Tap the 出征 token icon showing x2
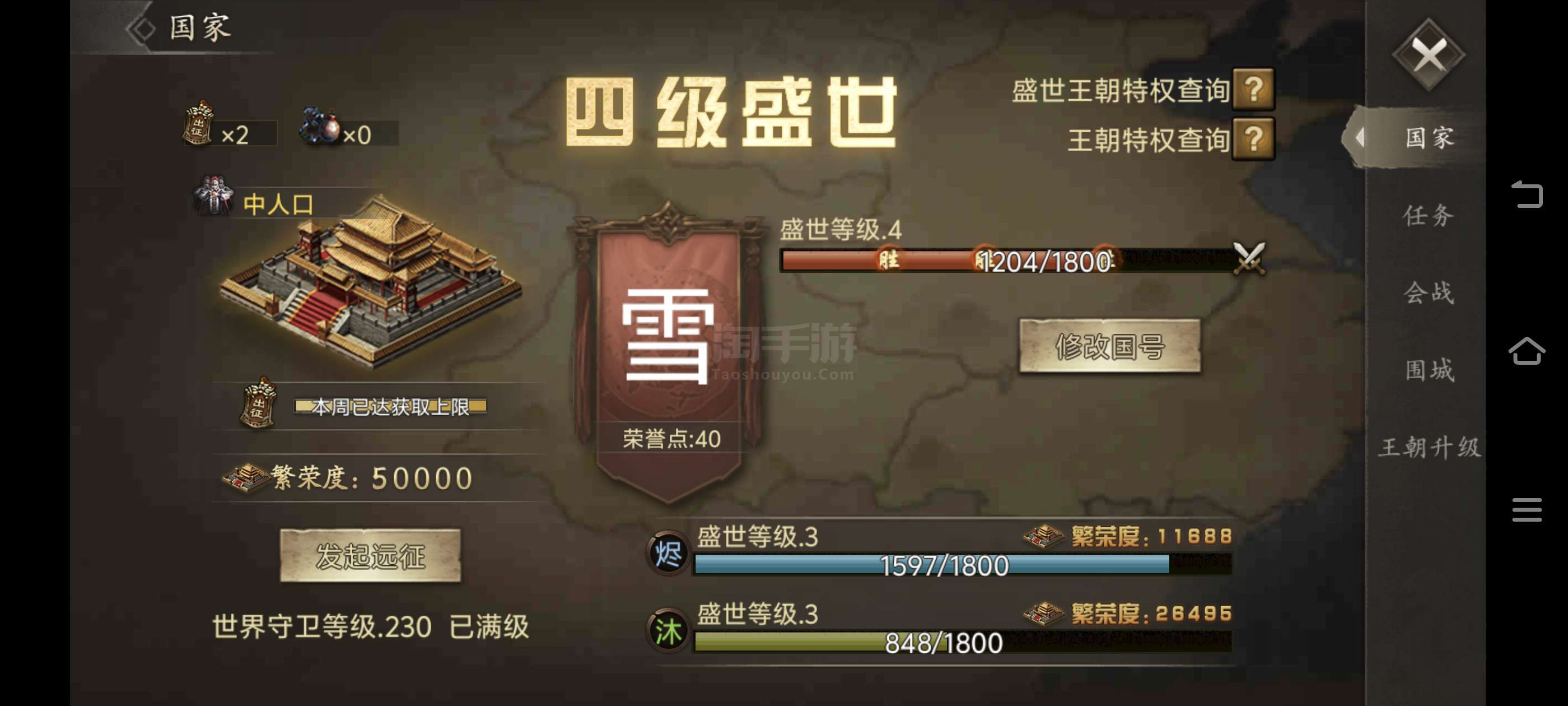The height and width of the screenshot is (706, 1568). click(198, 124)
